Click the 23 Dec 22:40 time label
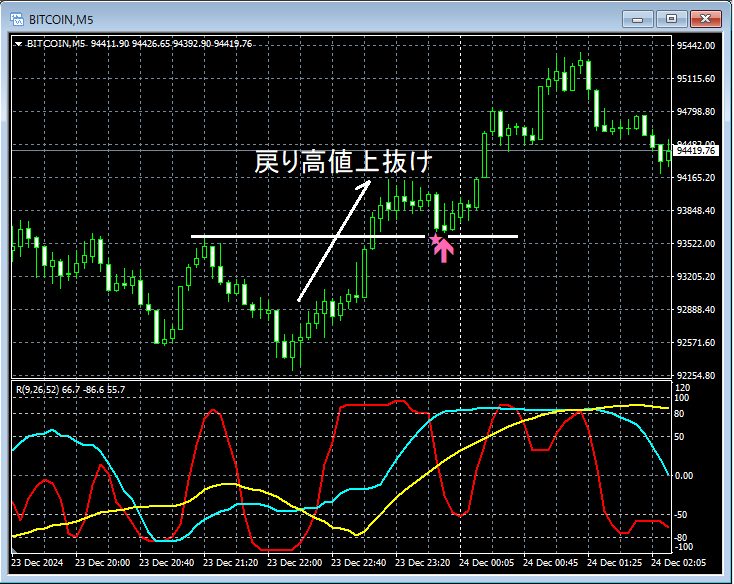The height and width of the screenshot is (584, 734). (x=359, y=562)
